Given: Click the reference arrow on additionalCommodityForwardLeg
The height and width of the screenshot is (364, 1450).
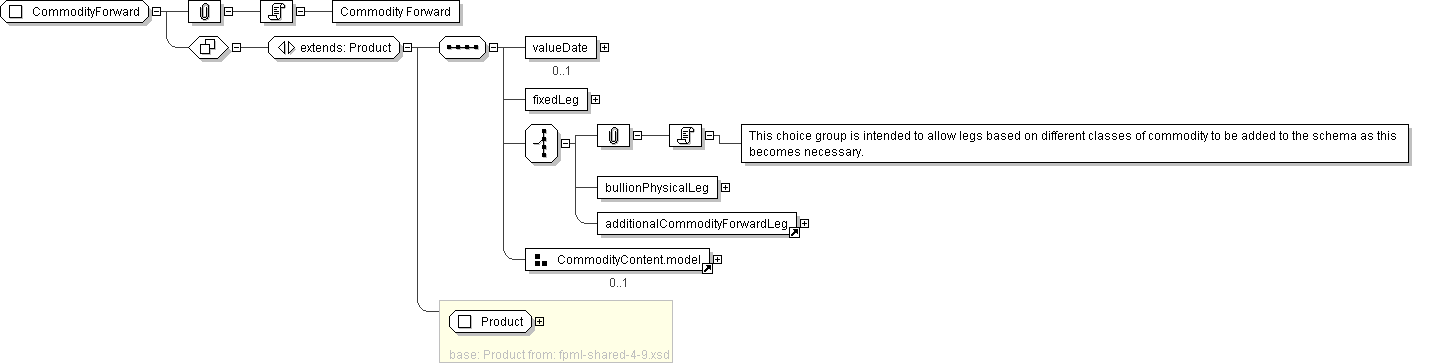Looking at the screenshot, I should tap(794, 233).
